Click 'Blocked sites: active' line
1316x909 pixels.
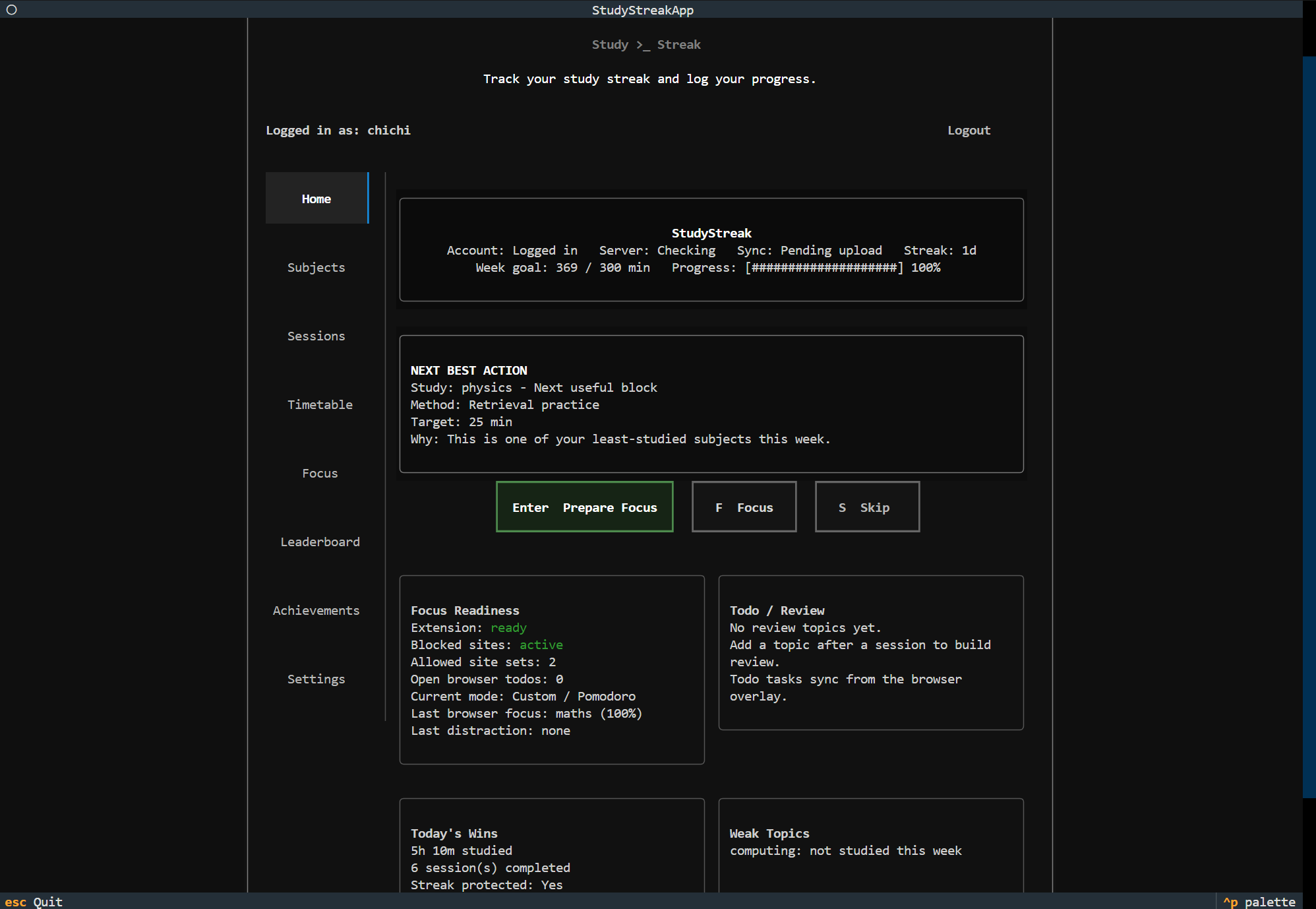(x=487, y=644)
